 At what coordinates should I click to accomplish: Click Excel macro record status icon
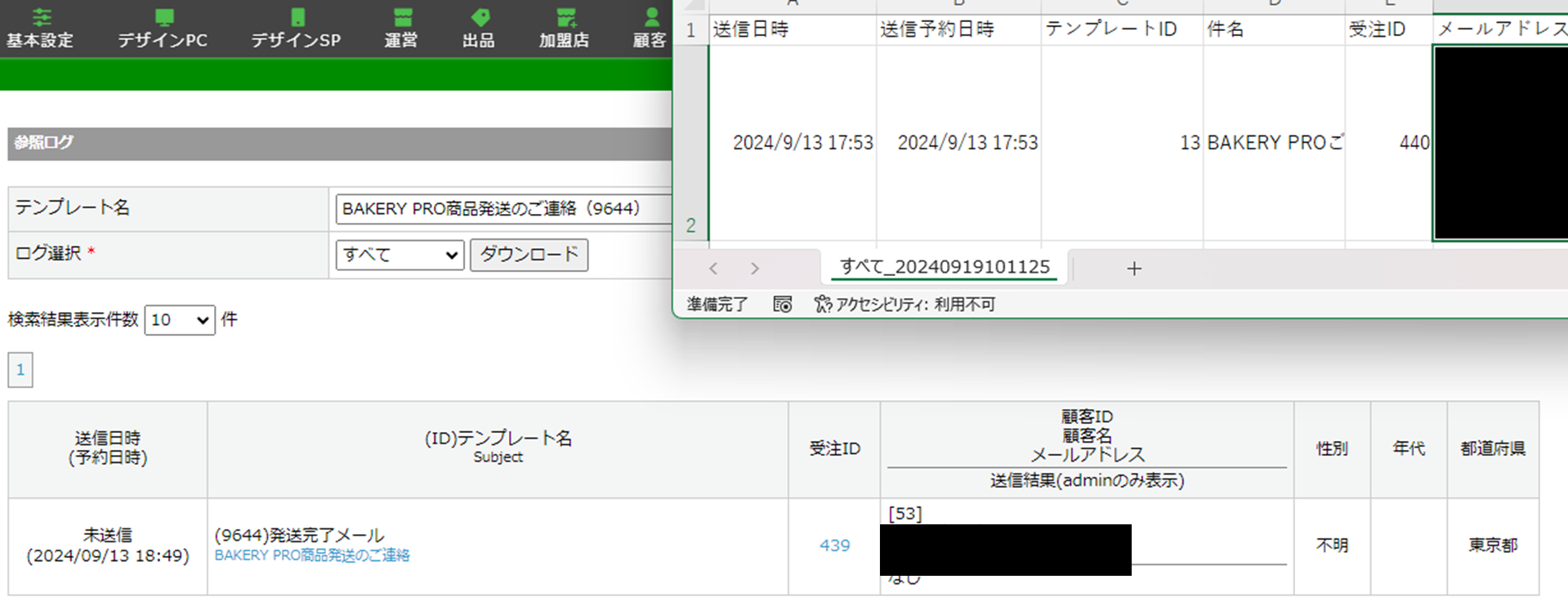[782, 305]
